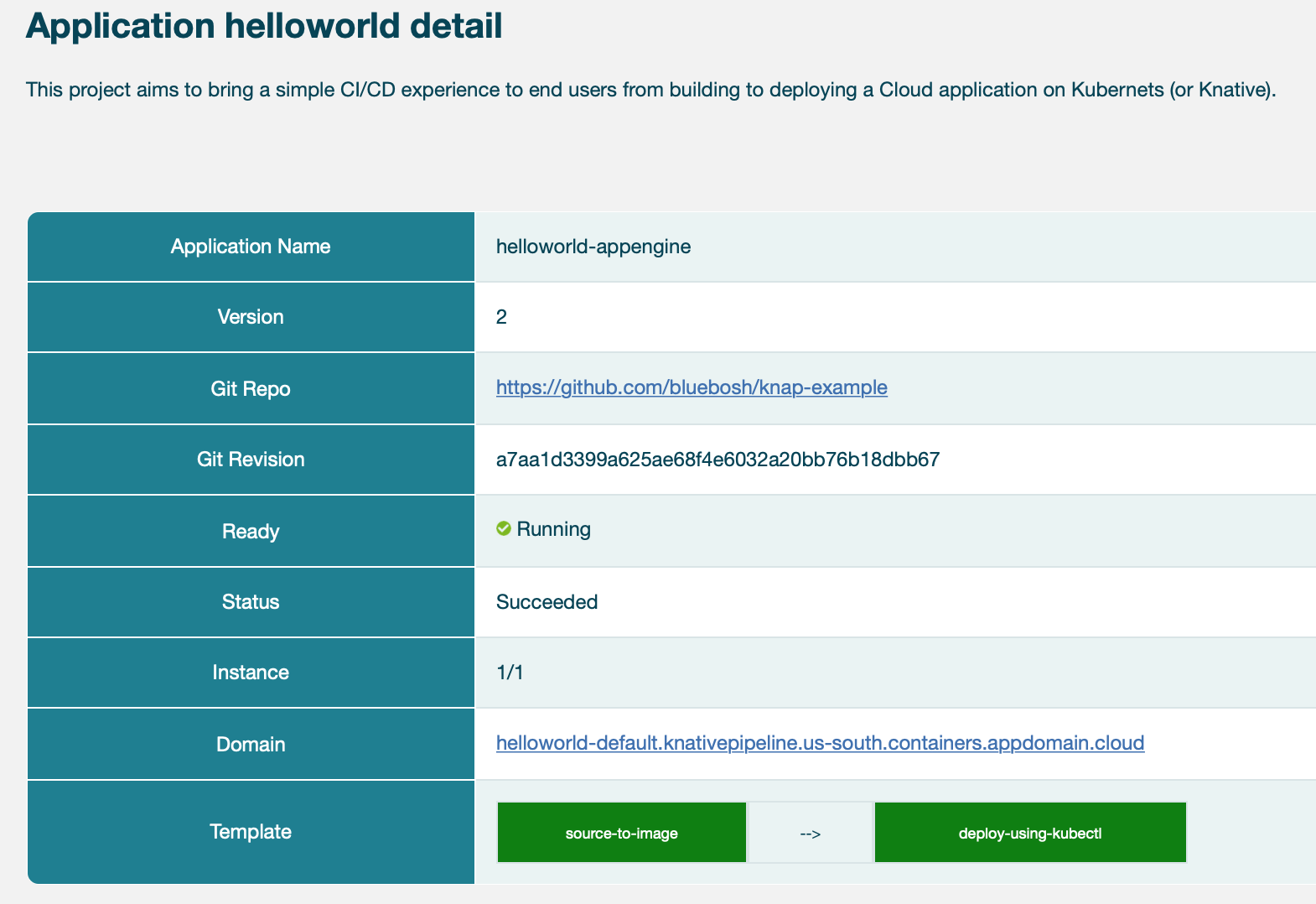Screen dimensions: 1316x904
Task: Click the helloworld-appengine name value
Action: [x=593, y=247]
